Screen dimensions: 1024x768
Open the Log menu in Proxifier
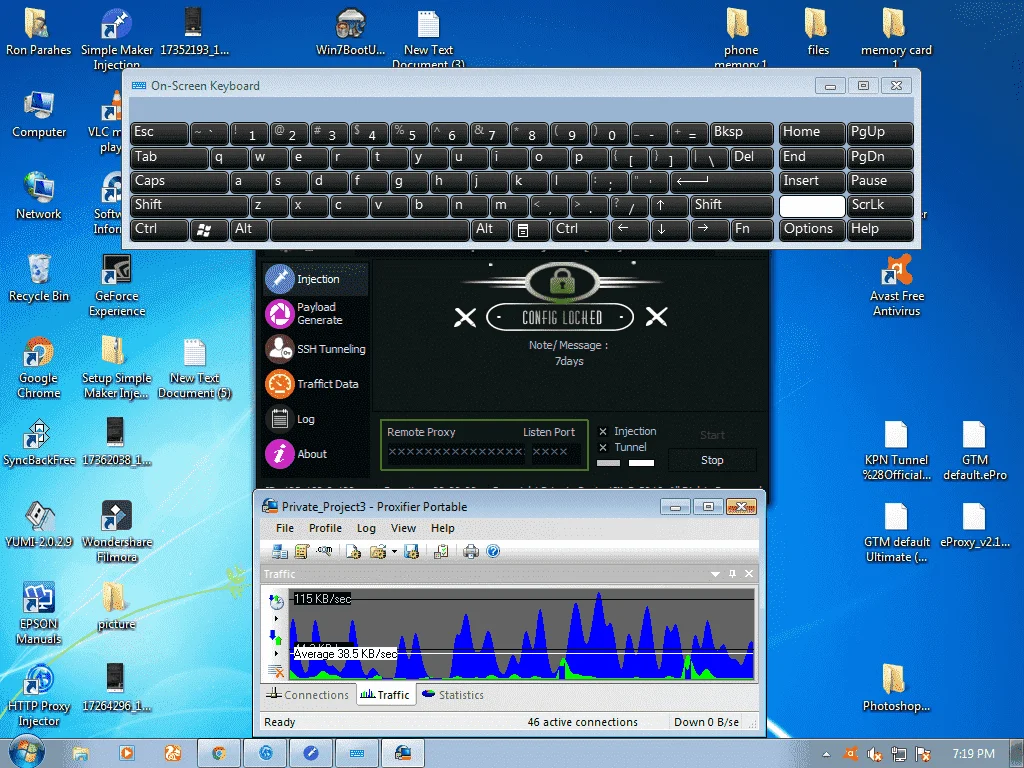(366, 528)
